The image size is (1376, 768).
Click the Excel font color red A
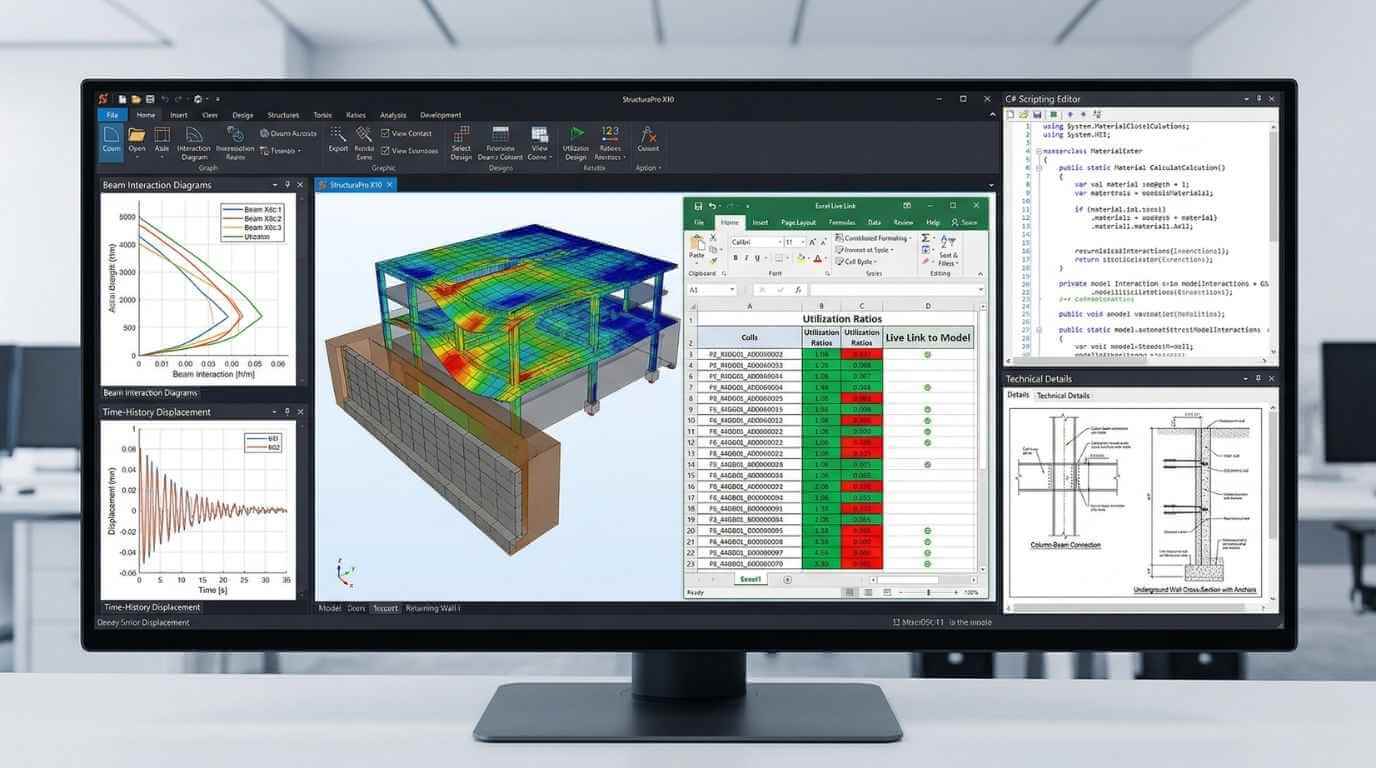(x=817, y=258)
